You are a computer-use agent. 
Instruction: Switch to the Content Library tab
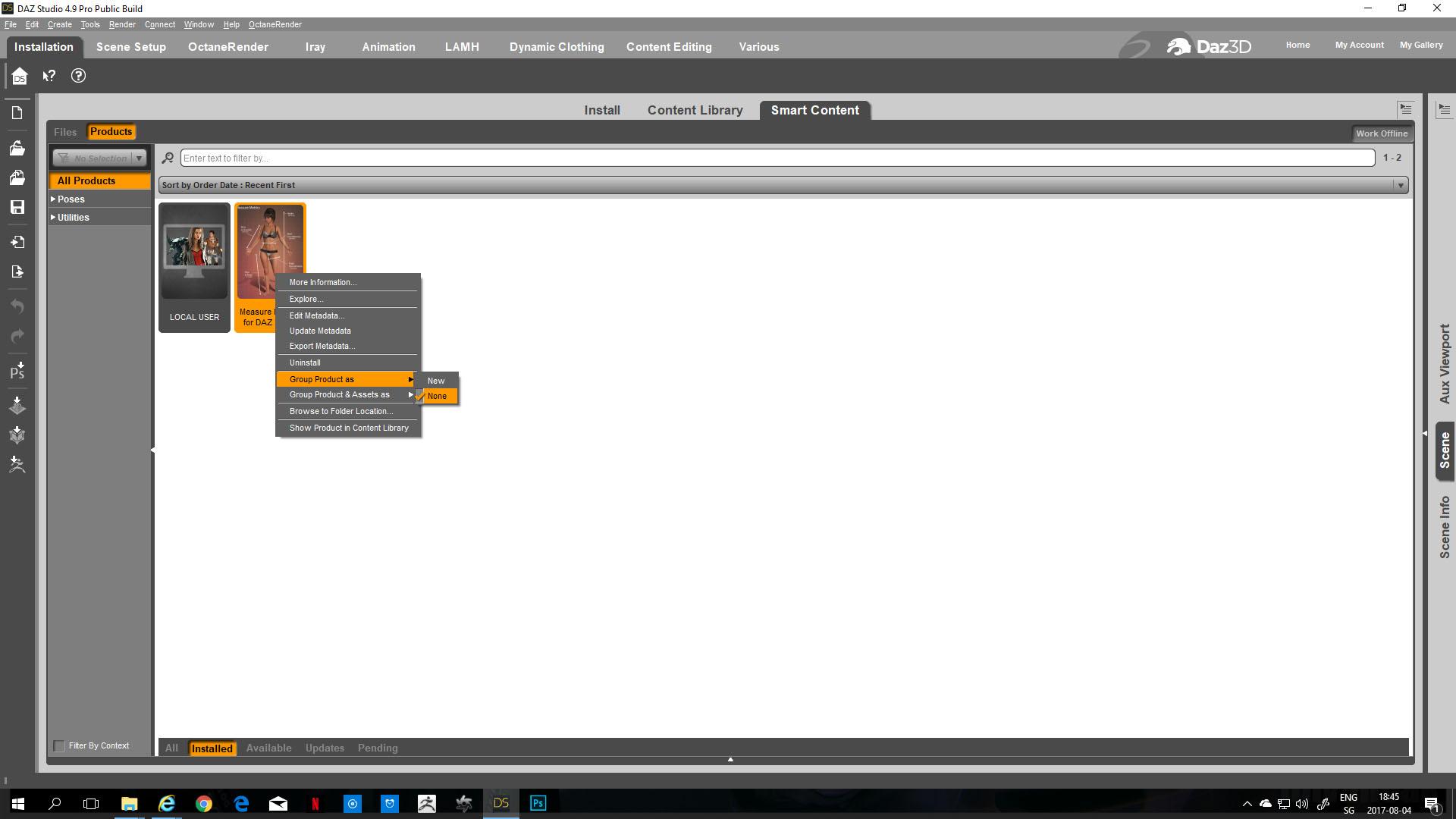pyautogui.click(x=695, y=111)
